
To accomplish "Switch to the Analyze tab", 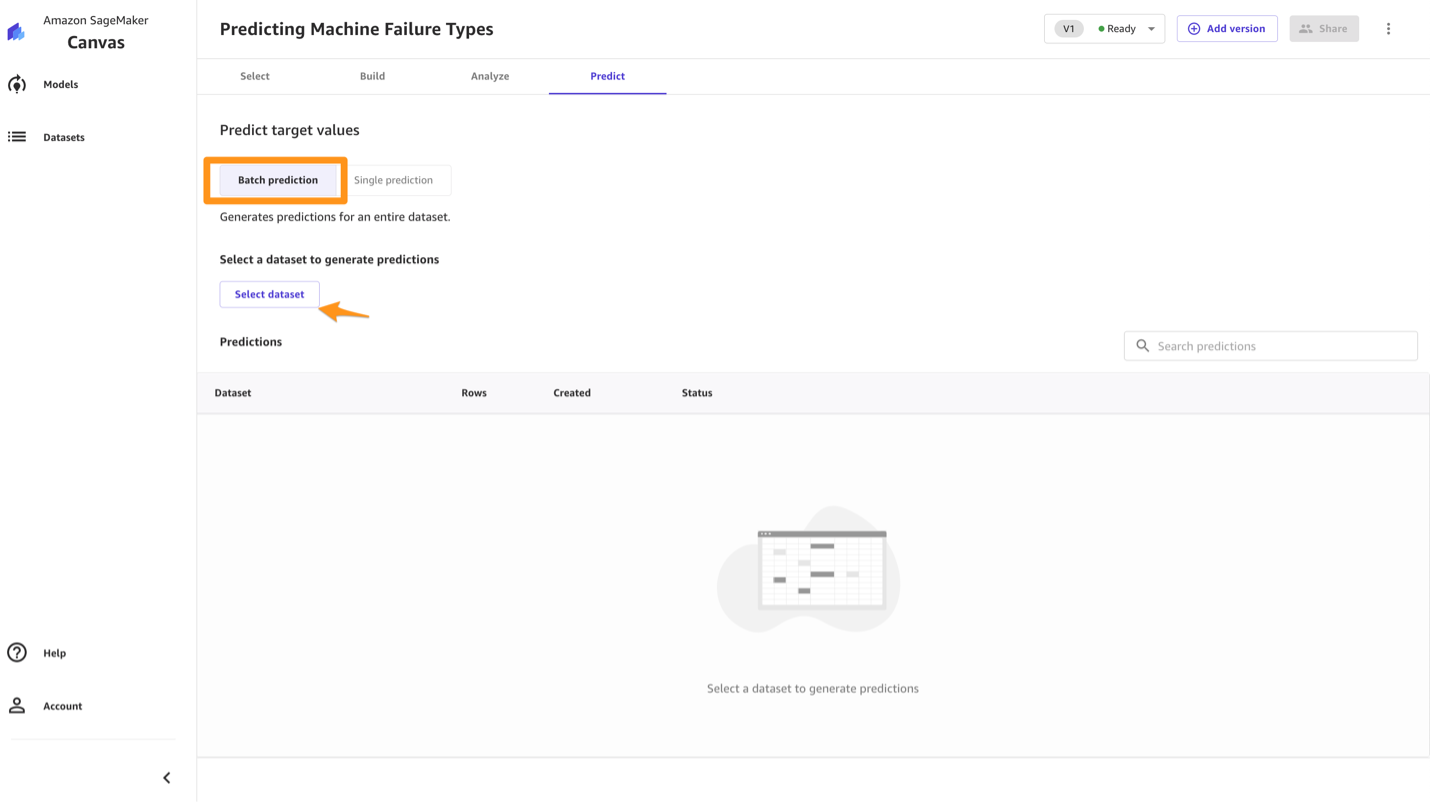I will point(490,76).
